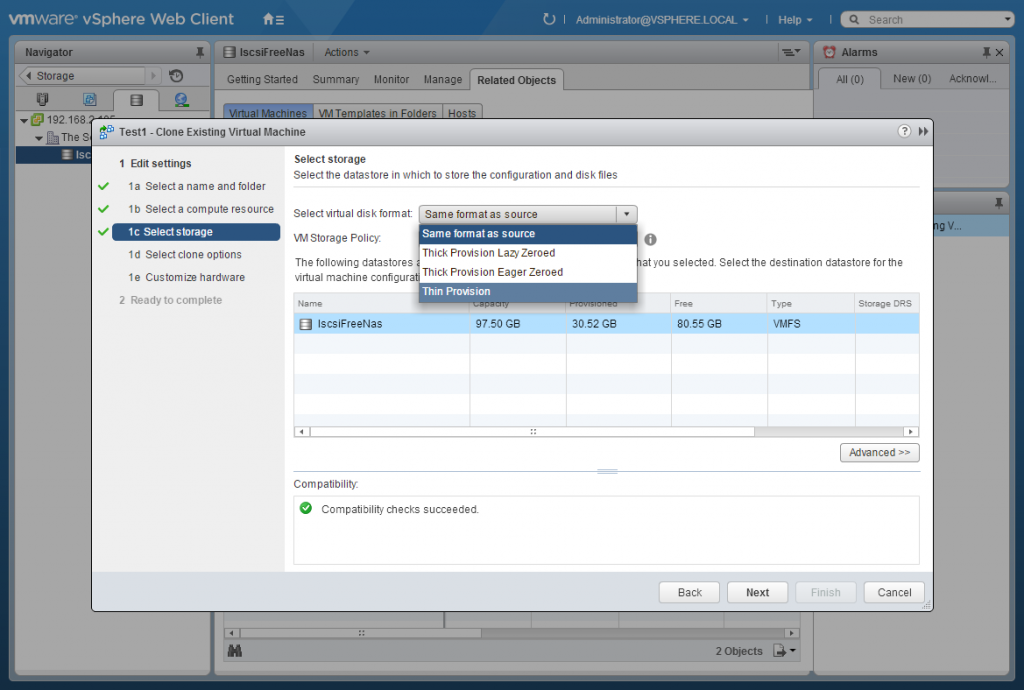Select the Storage view icon in Navigator

click(x=136, y=100)
